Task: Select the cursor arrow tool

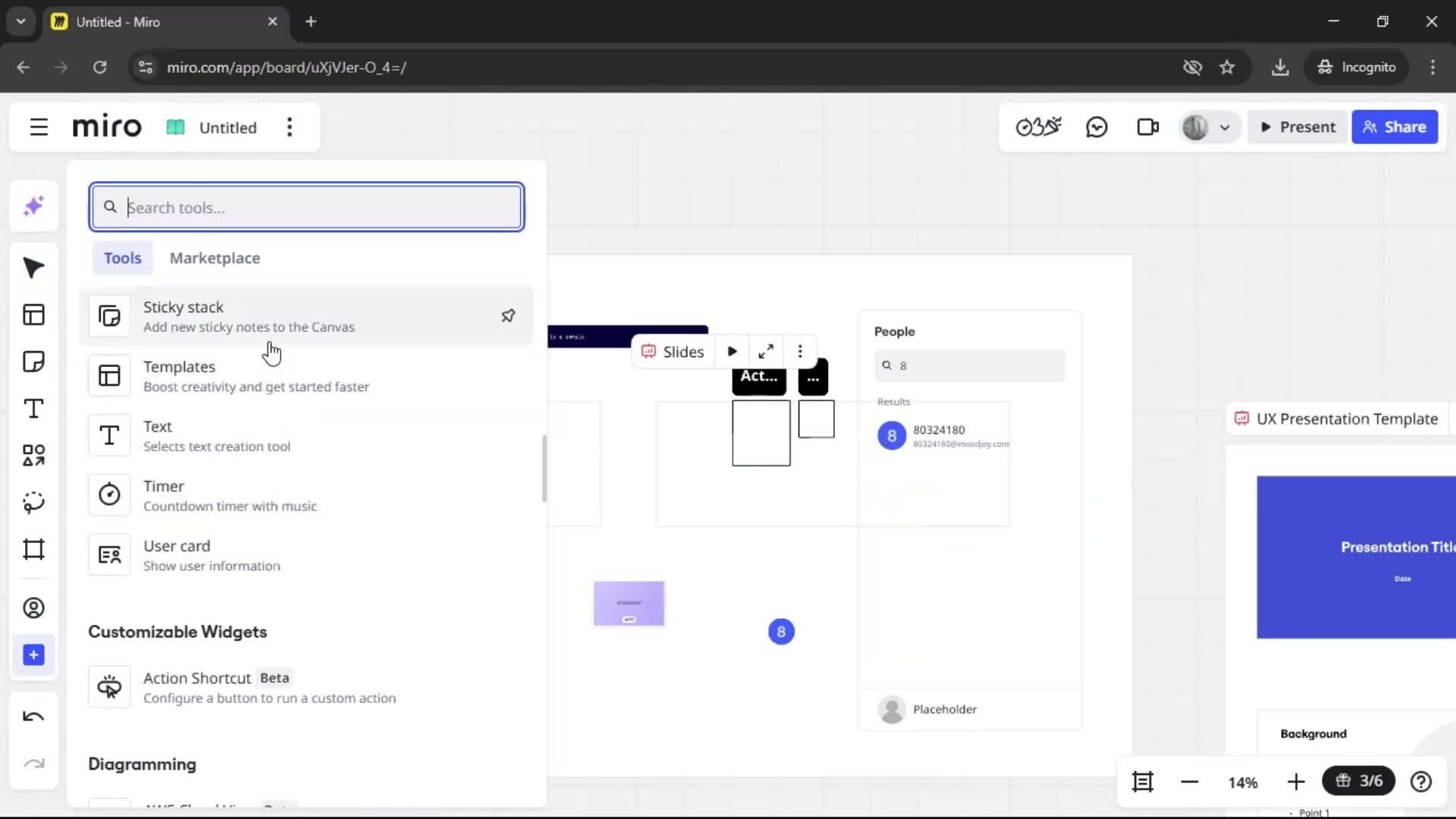Action: 33,268
